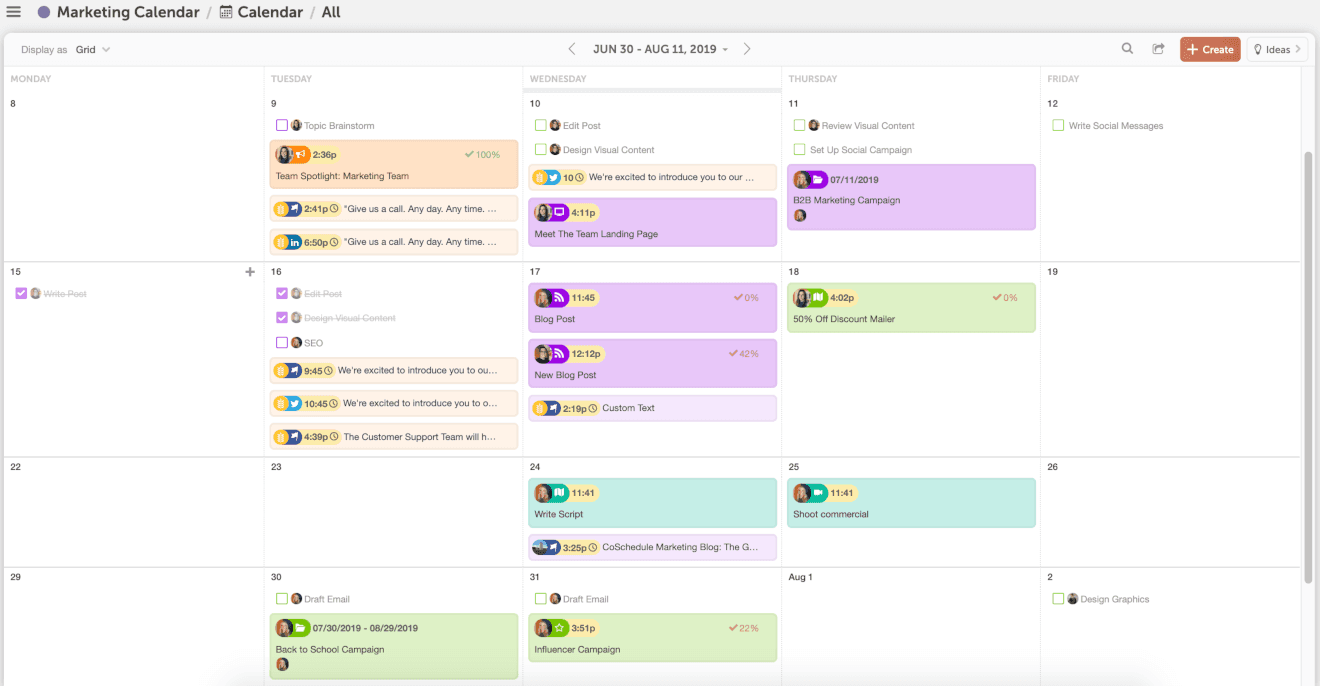
Task: Click calendar icon in breadcrumb
Action: pyautogui.click(x=226, y=12)
